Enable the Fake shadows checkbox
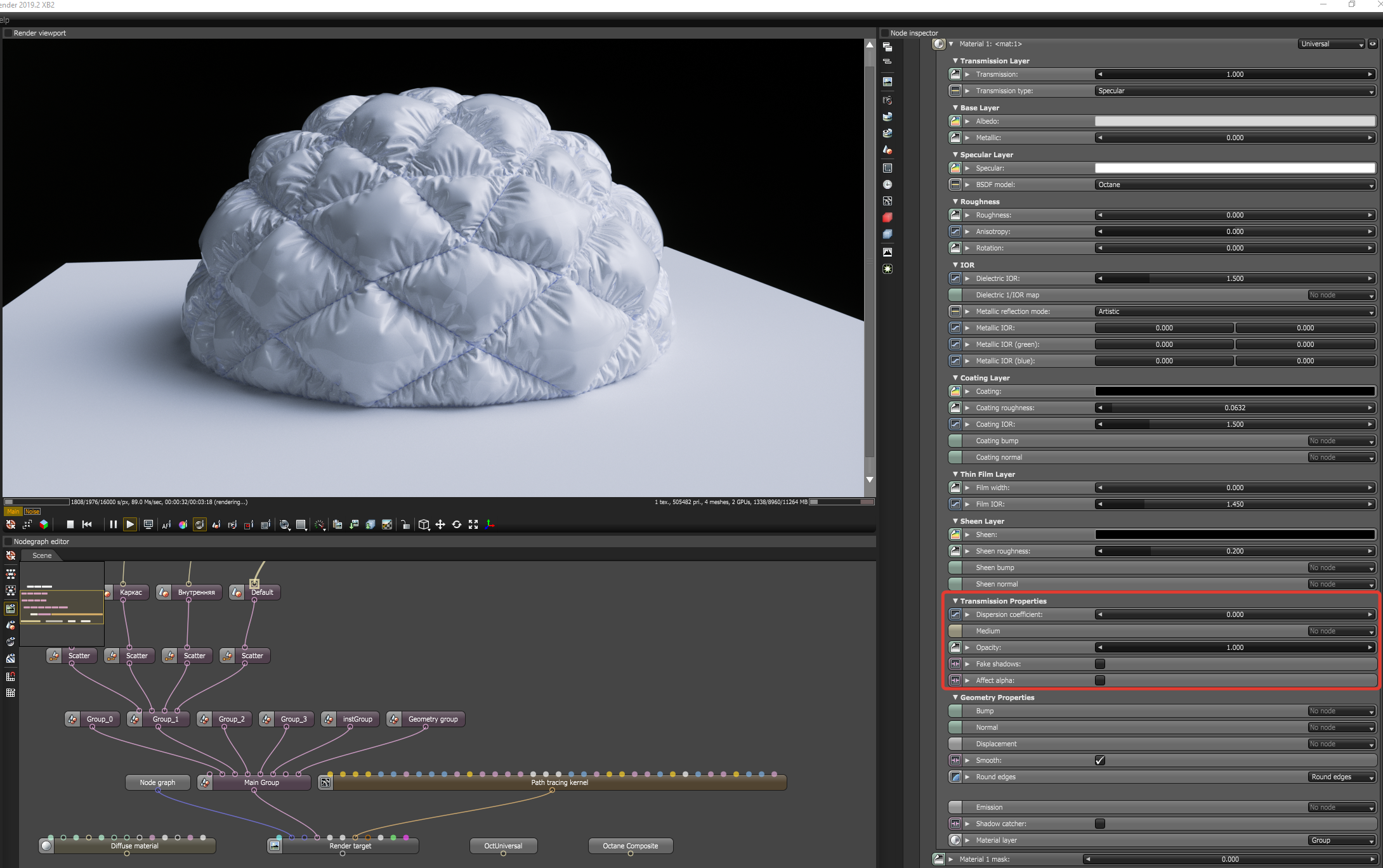 pyautogui.click(x=1100, y=664)
